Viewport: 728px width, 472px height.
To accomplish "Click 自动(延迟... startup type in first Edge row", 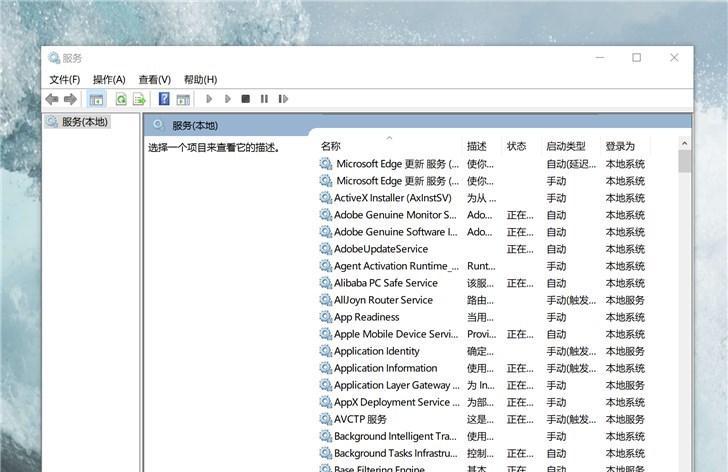I will [x=571, y=164].
